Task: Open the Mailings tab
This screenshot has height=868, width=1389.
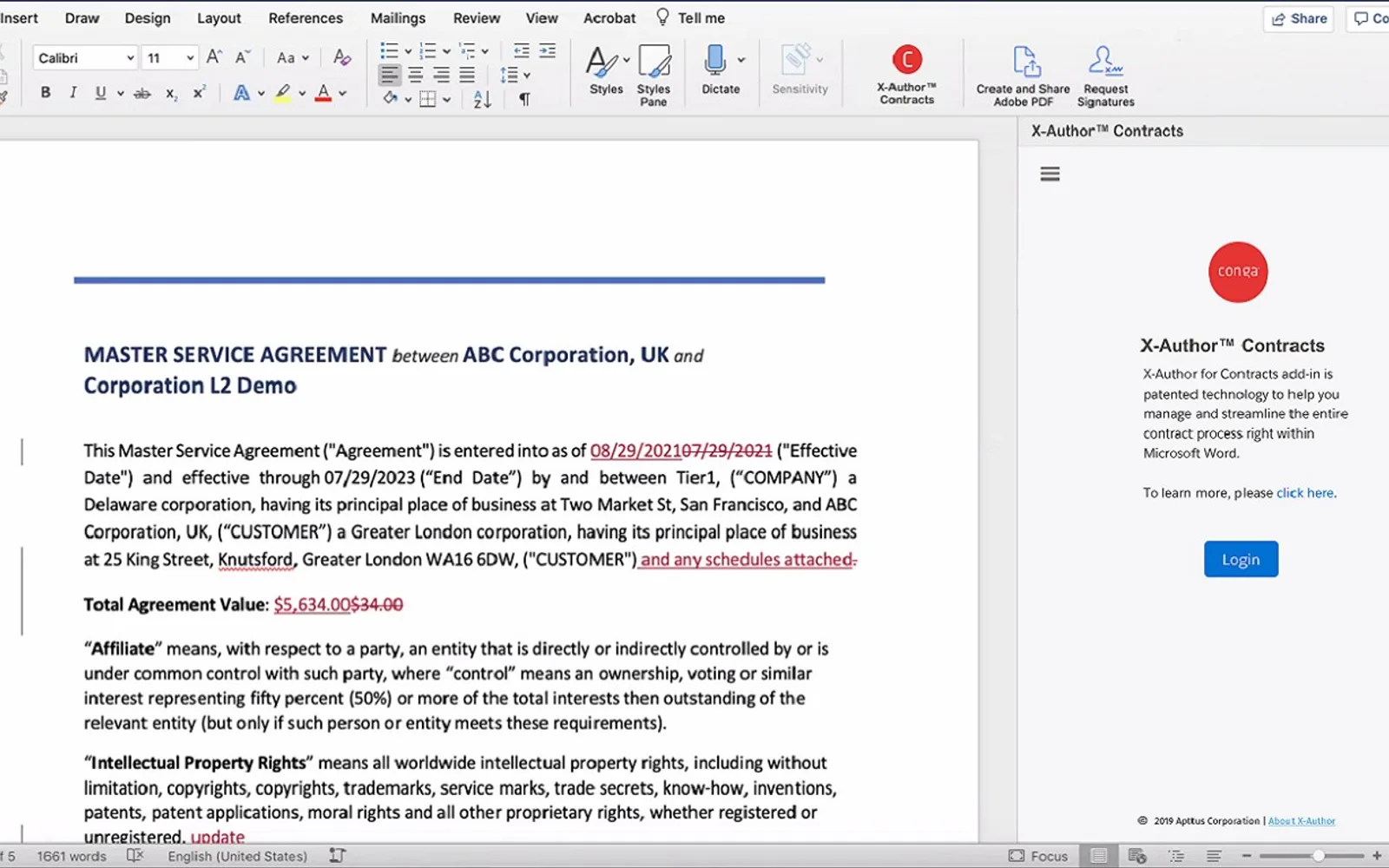Action: point(398,18)
